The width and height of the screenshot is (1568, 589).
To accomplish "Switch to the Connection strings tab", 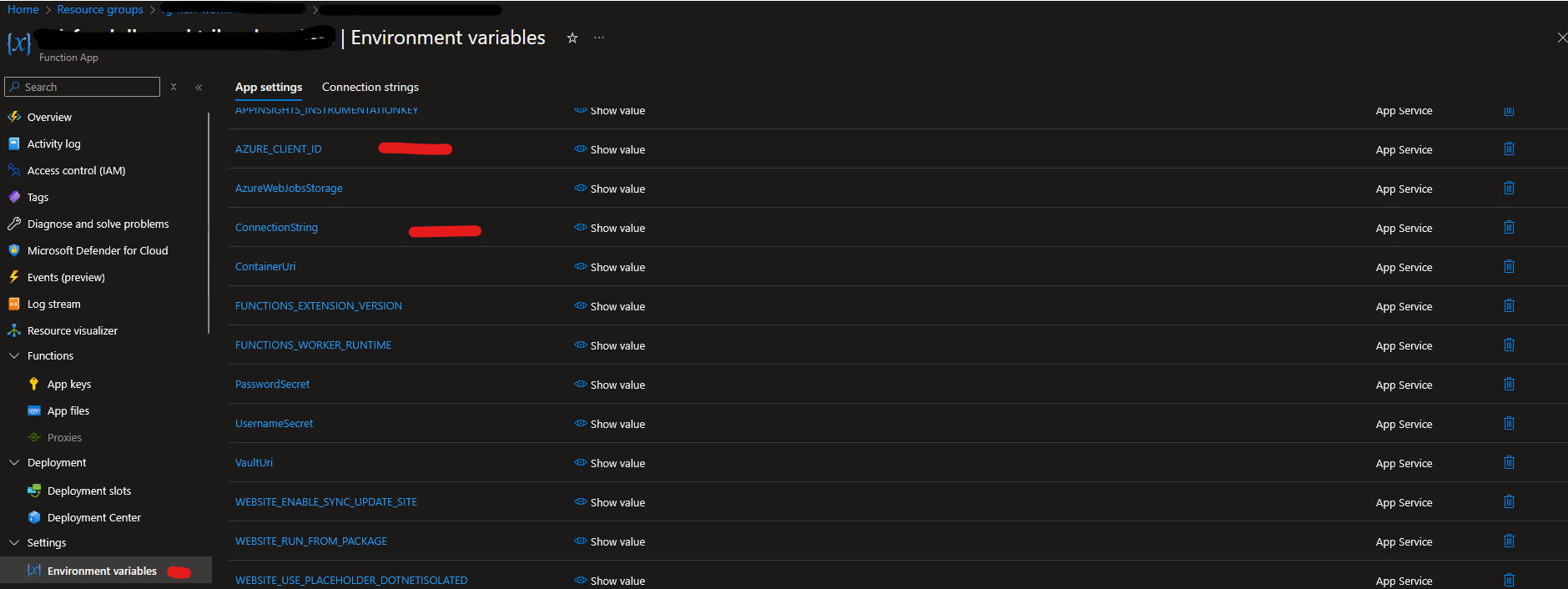I will pyautogui.click(x=370, y=87).
